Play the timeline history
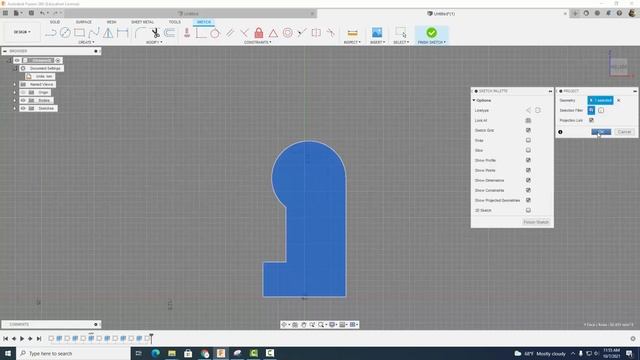Screen dimensions: 640x360 (x=22, y=338)
